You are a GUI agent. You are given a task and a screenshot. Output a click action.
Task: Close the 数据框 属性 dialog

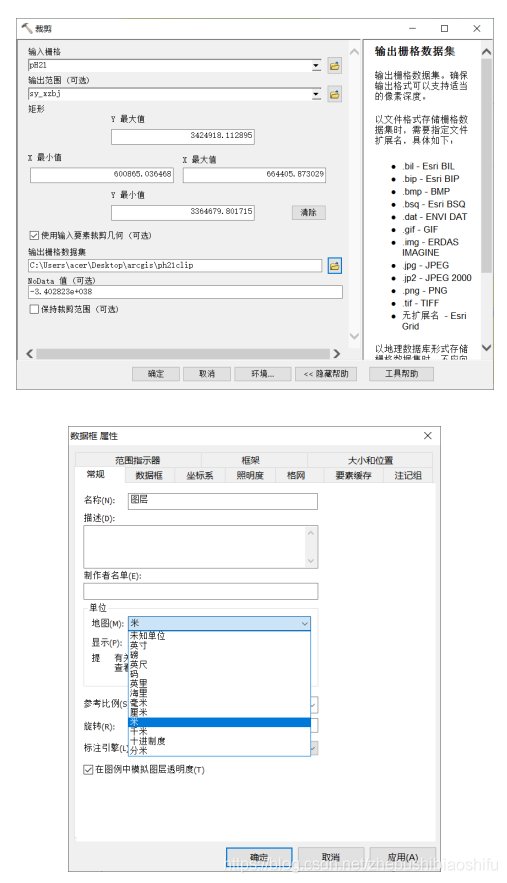(x=428, y=436)
